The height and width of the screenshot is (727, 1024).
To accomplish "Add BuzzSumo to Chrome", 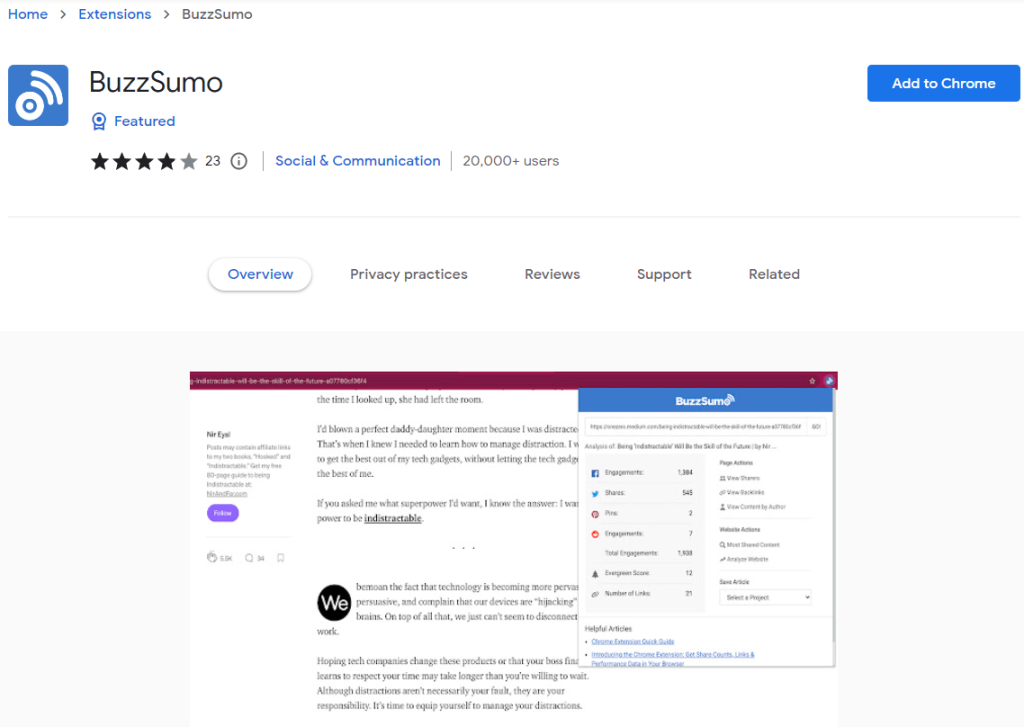I will tap(943, 83).
